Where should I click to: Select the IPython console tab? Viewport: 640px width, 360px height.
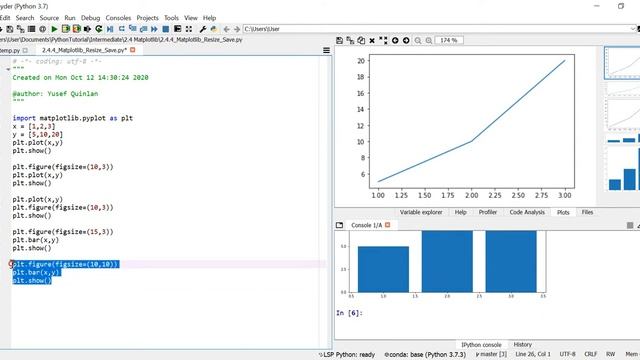pos(481,344)
